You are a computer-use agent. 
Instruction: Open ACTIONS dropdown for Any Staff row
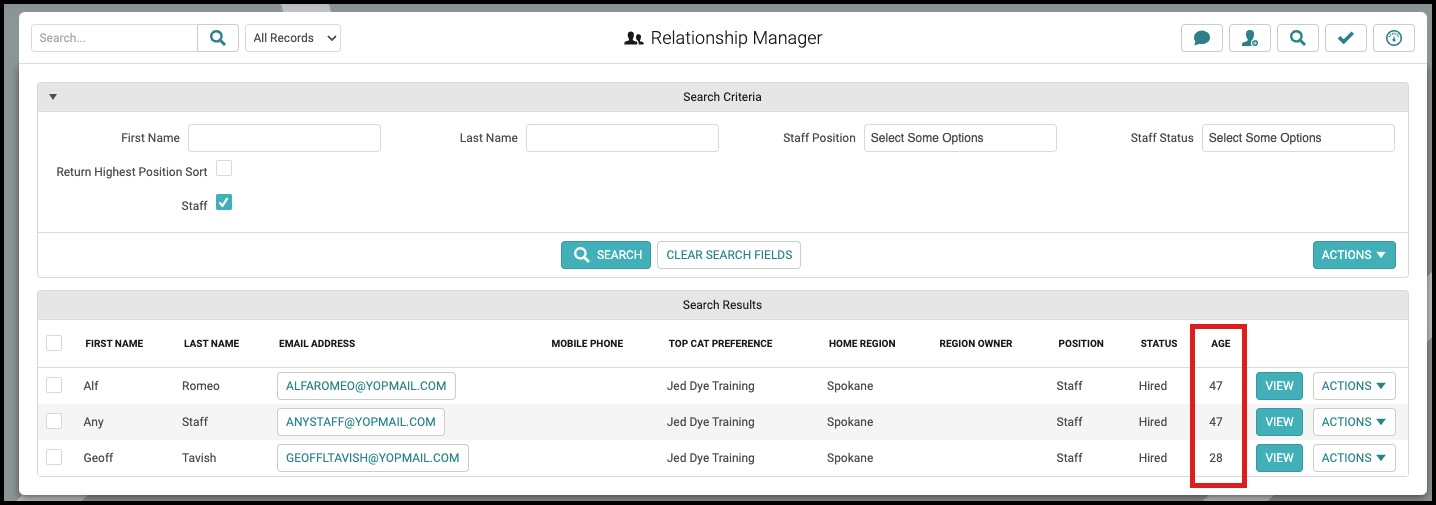click(x=1354, y=422)
